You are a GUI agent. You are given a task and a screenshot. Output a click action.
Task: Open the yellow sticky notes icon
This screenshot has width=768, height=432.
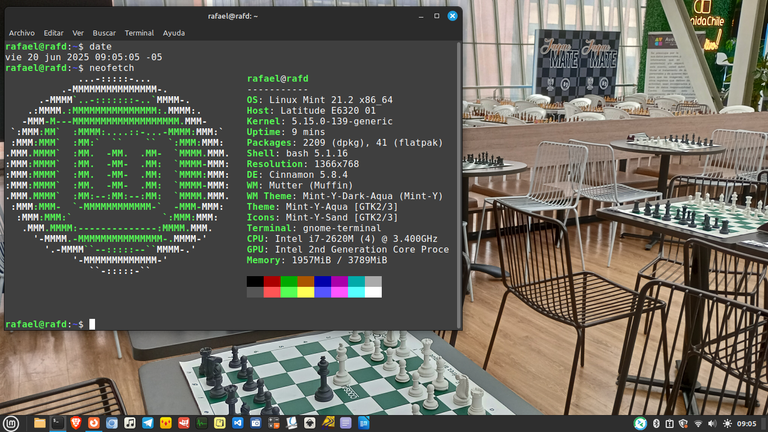click(219, 423)
